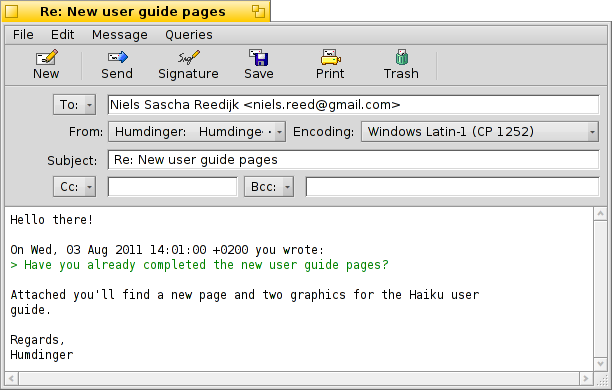Viewport: 612px width, 390px height.
Task: Open the Edit menu
Action: tap(62, 35)
